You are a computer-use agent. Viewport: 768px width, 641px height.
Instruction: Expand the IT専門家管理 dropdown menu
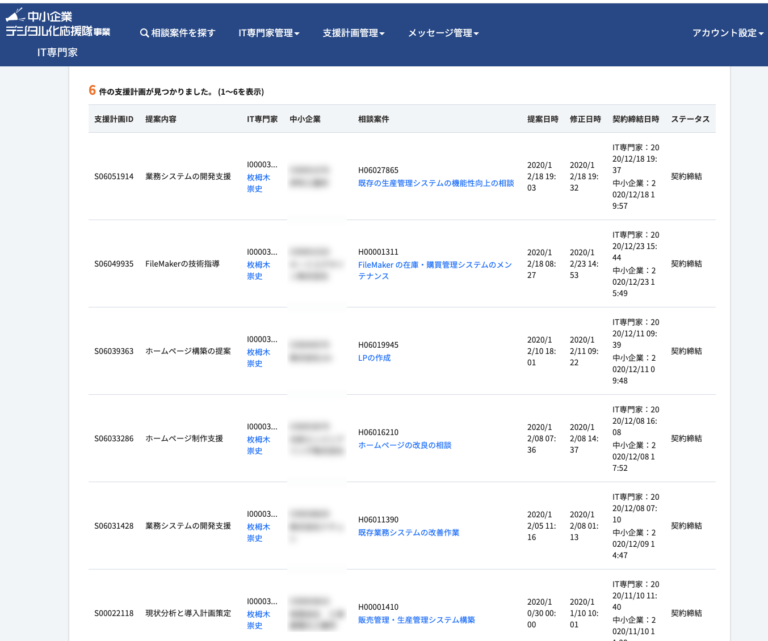269,33
